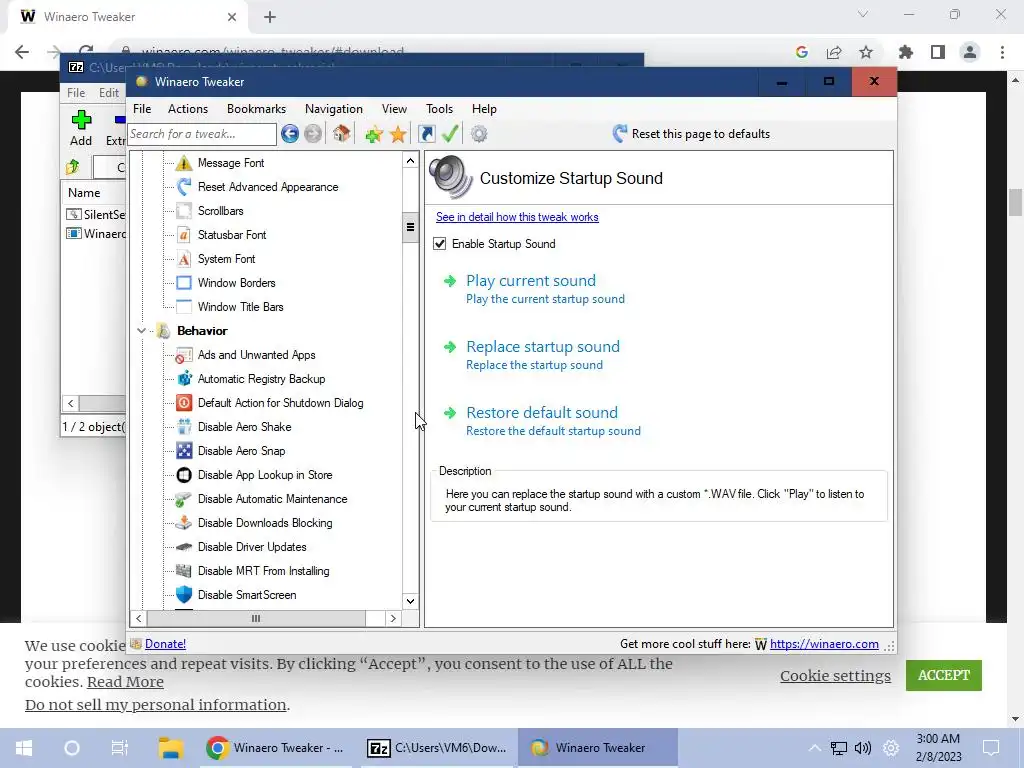Viewport: 1024px width, 768px height.
Task: Select the Window Borders tree item
Action: [236, 283]
